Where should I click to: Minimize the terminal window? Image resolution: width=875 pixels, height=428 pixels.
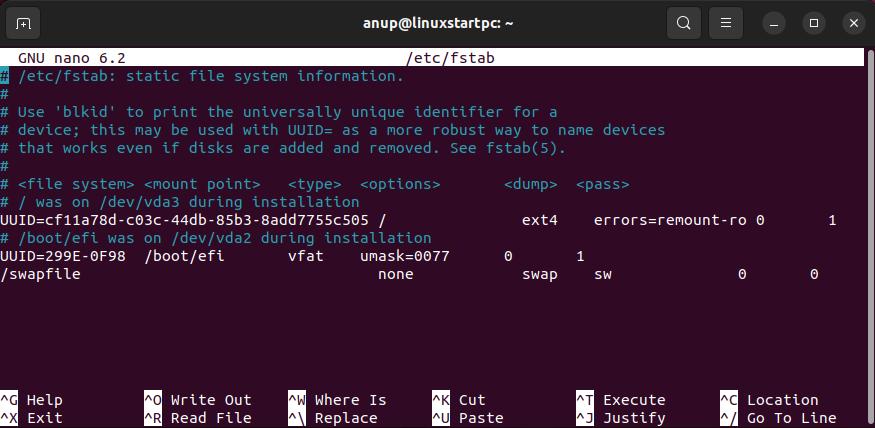pos(773,23)
